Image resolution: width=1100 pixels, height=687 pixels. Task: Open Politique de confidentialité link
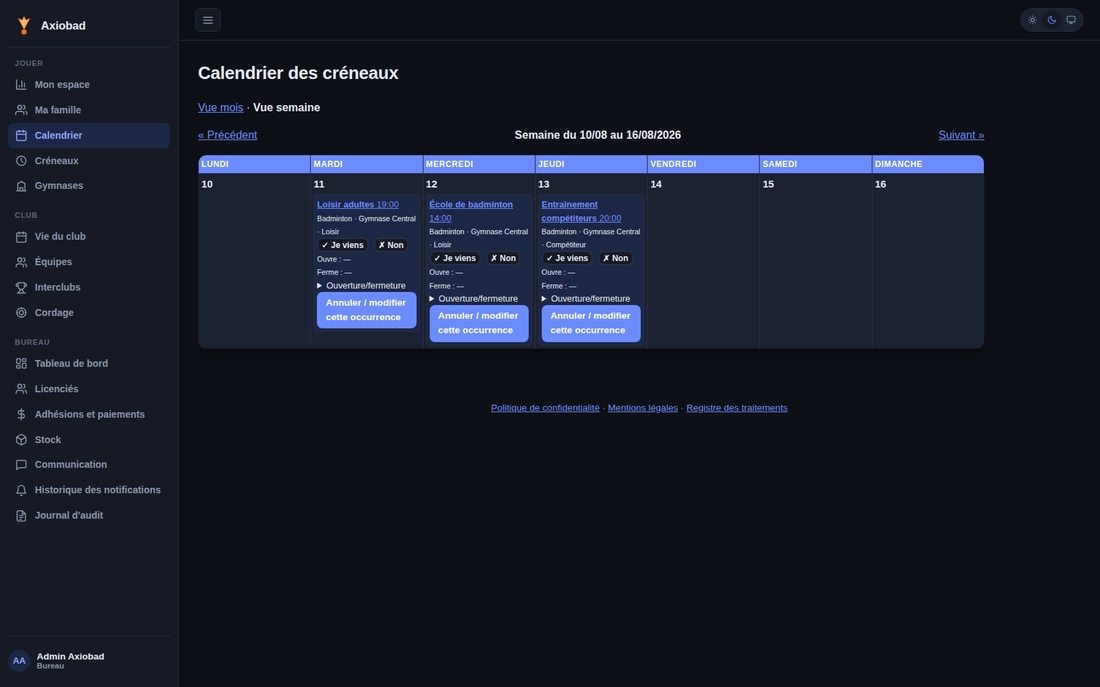pos(545,408)
